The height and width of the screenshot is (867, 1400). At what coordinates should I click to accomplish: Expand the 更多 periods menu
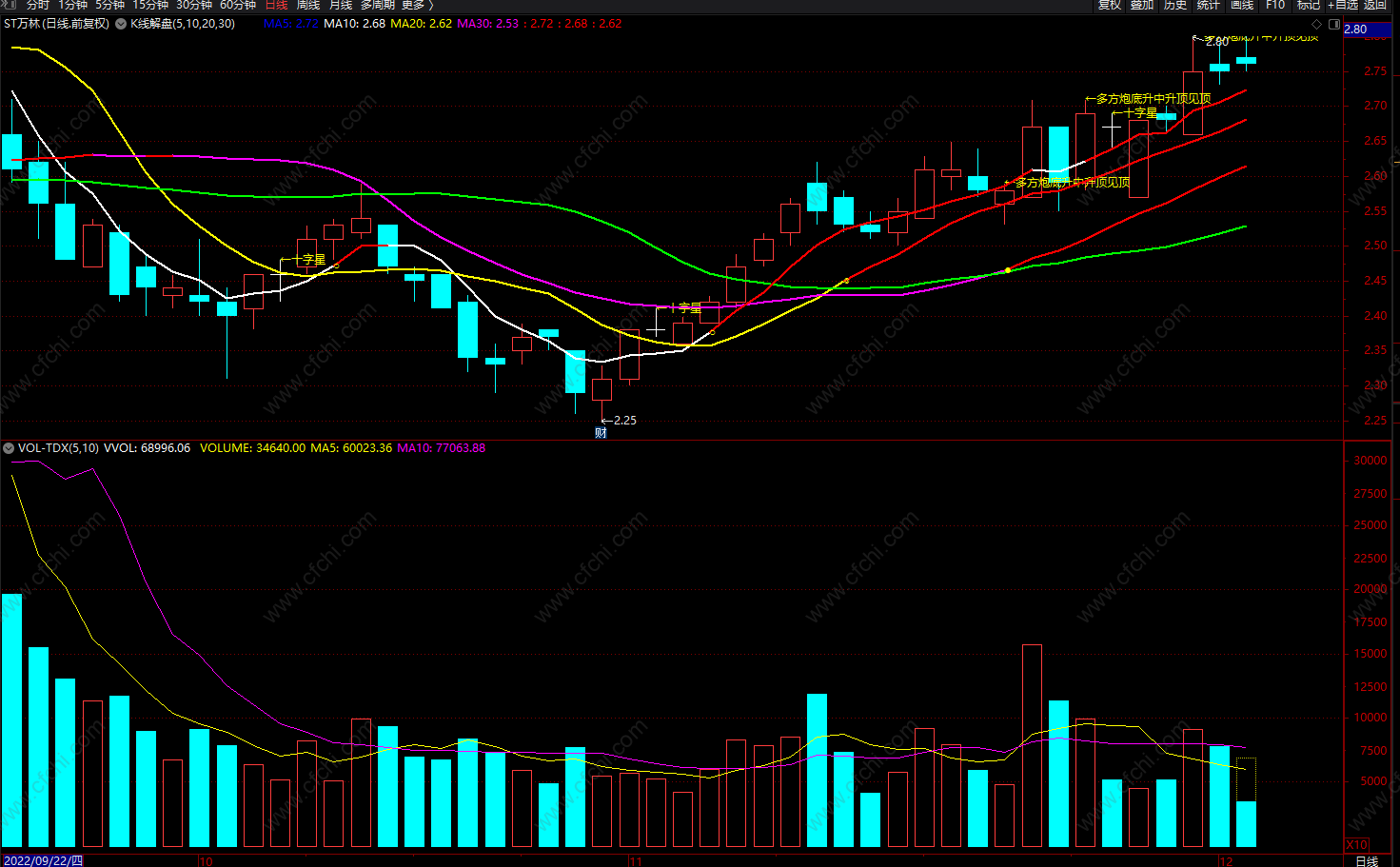417,5
